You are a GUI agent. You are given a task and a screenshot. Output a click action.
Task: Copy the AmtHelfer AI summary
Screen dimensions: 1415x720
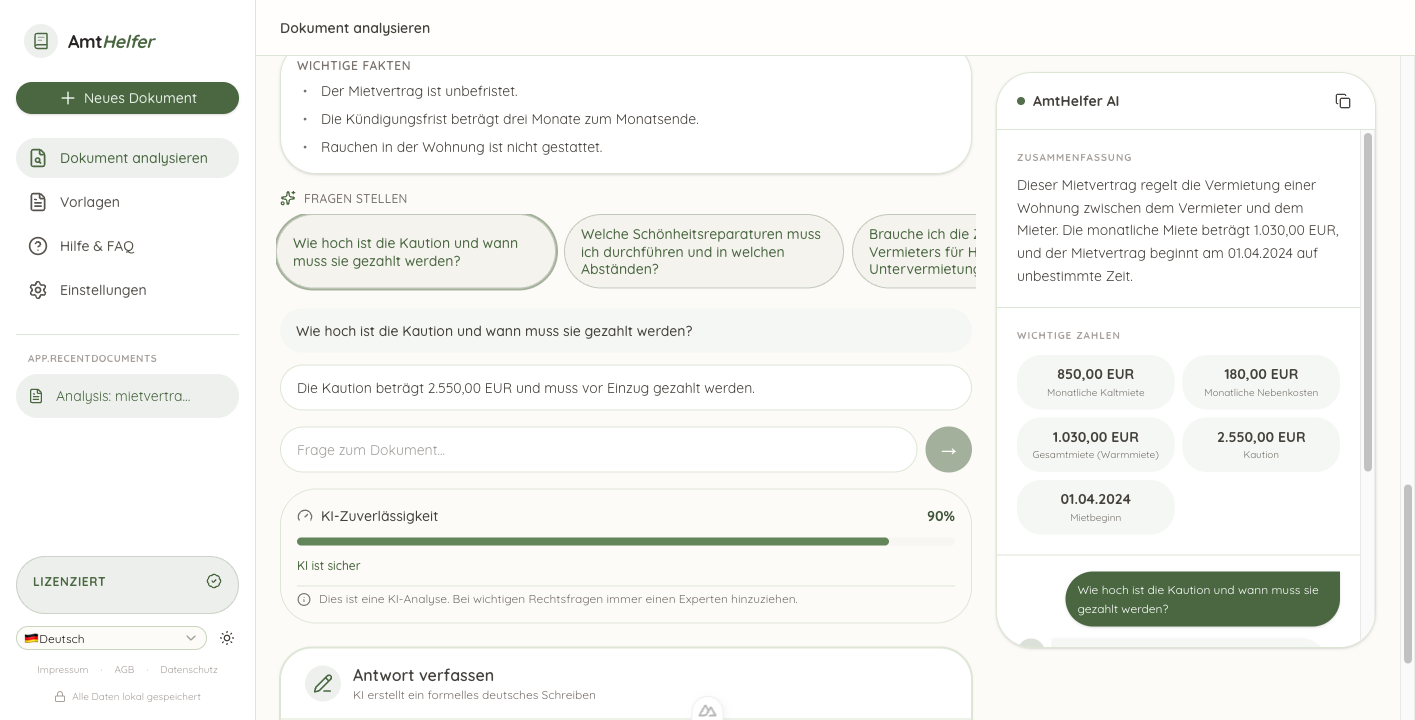[x=1342, y=101]
